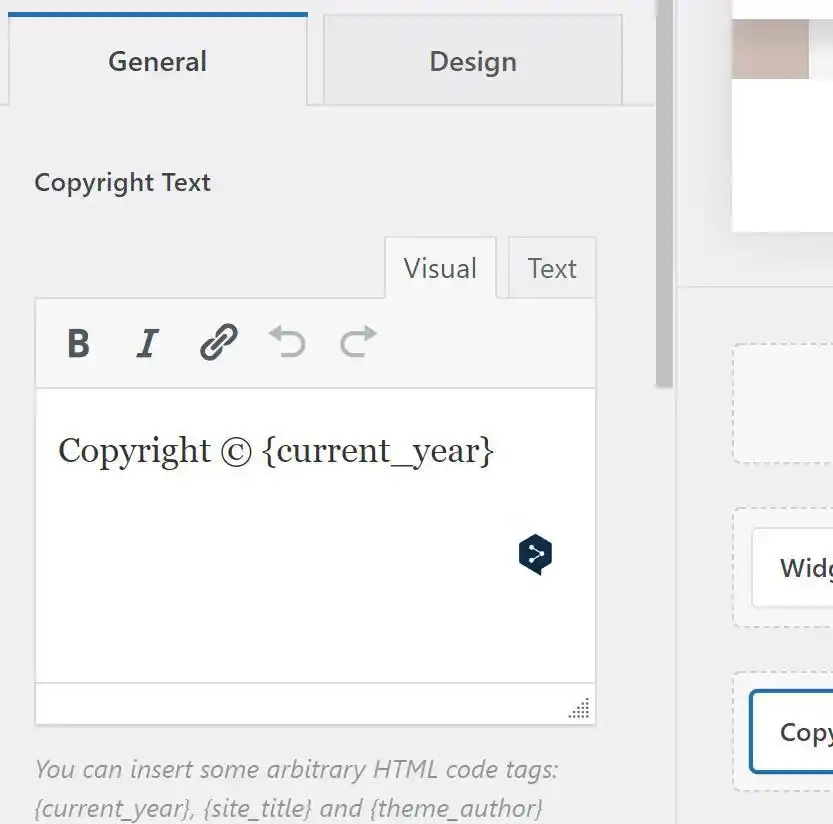
Task: Select the Widget element in the builder
Action: 800,568
